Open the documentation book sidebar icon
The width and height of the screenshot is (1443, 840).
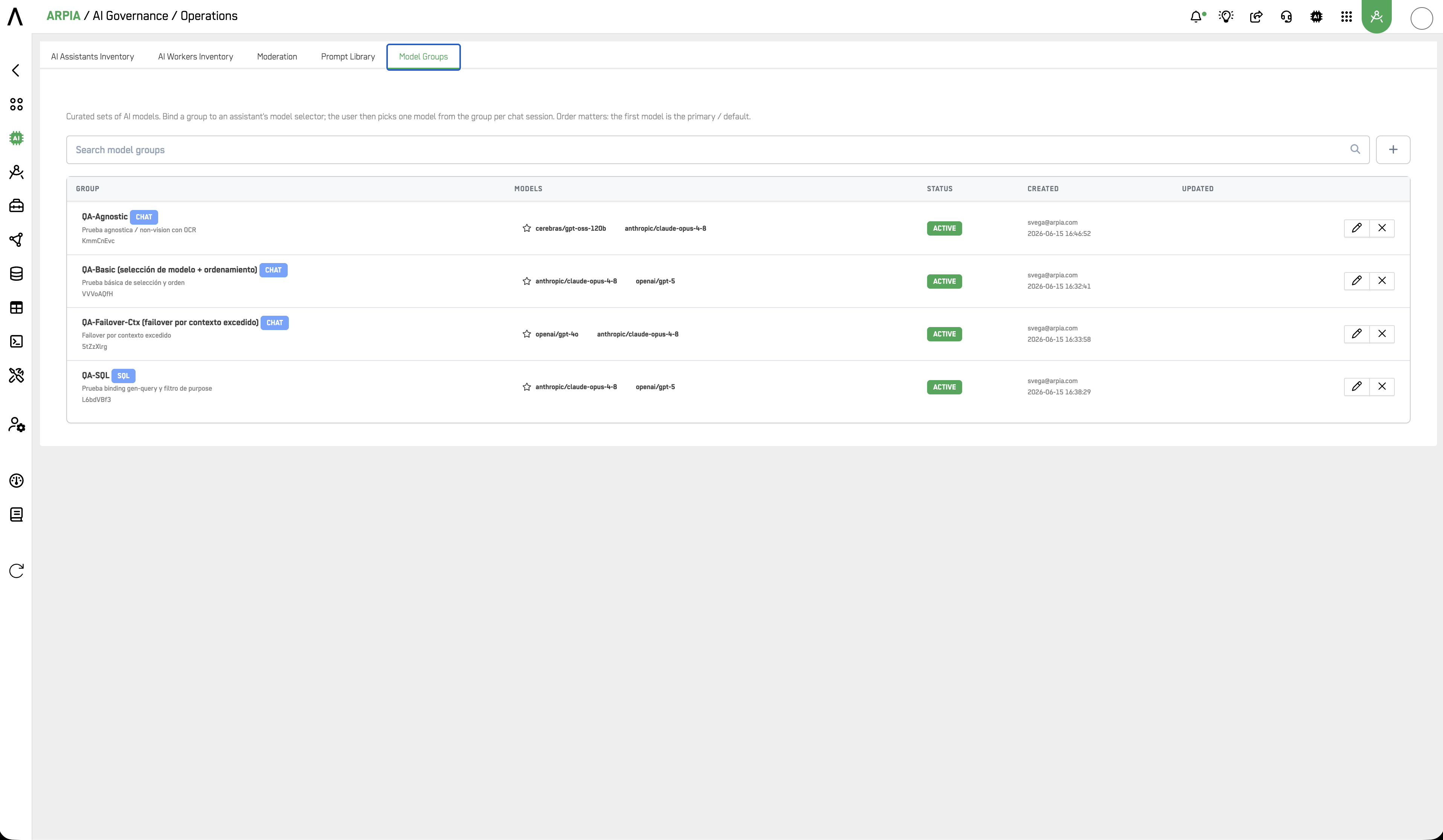click(17, 514)
